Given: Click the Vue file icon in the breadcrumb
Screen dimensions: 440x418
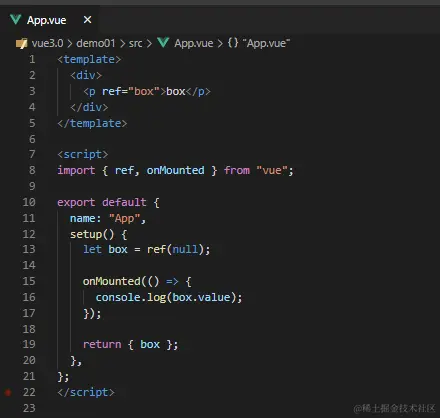Looking at the screenshot, I should point(163,43).
